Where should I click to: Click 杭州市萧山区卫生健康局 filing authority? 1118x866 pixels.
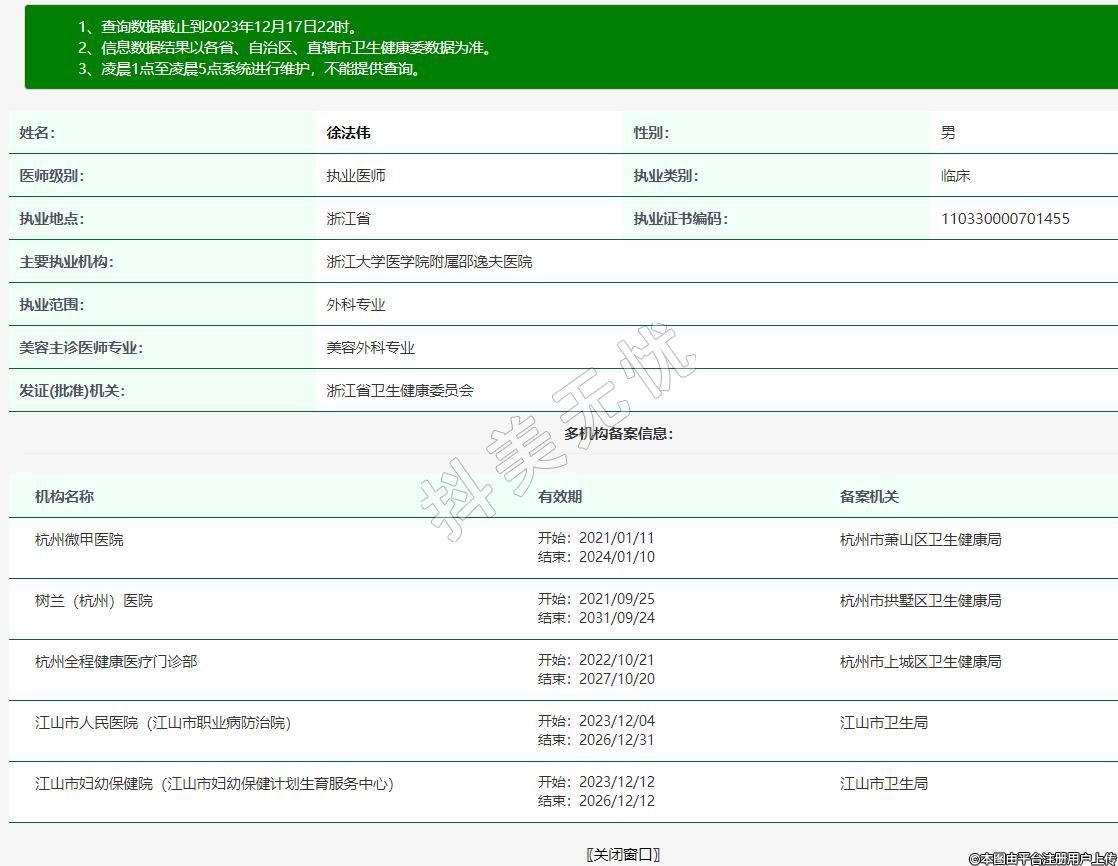click(920, 540)
